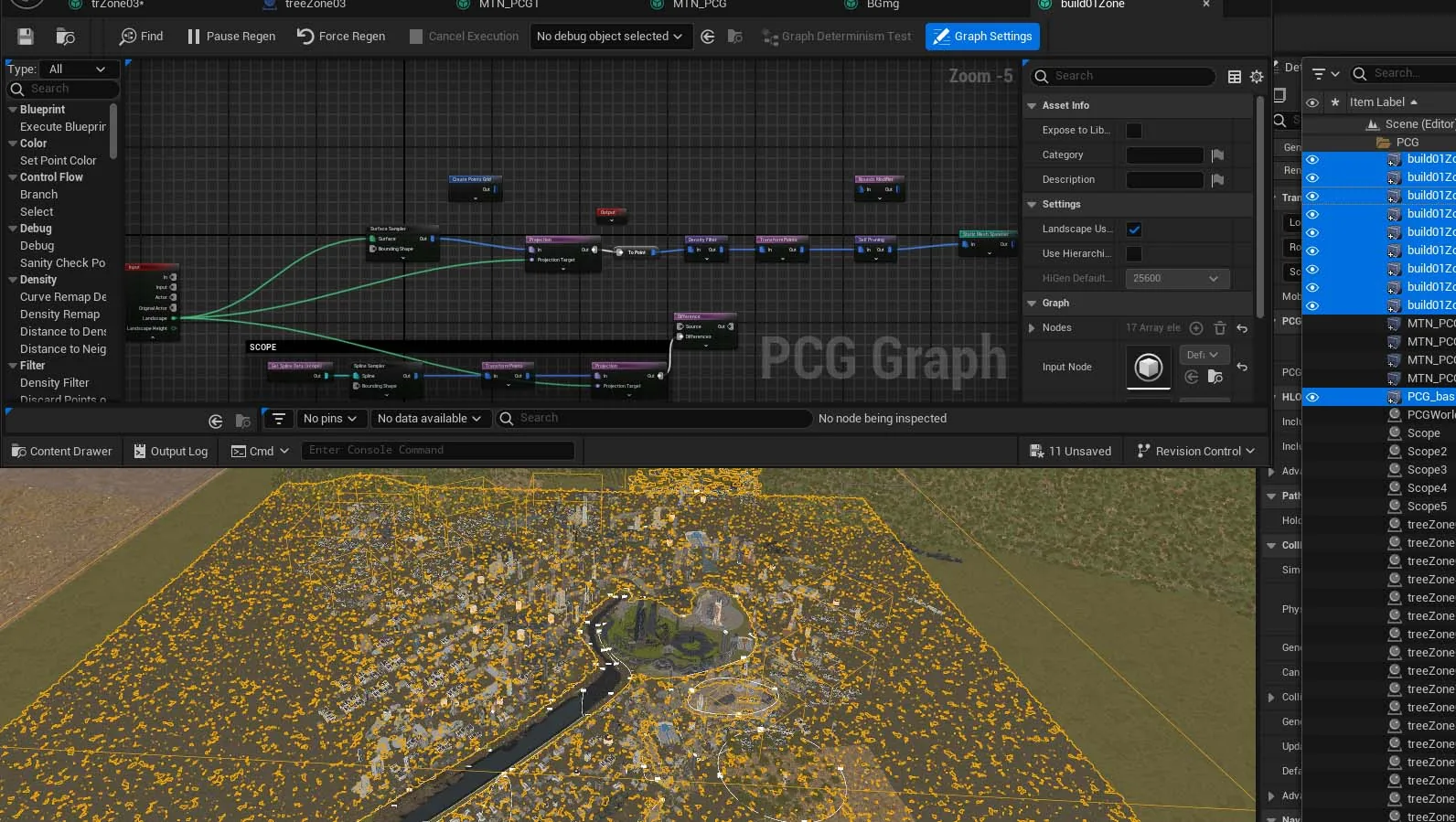Image resolution: width=1456 pixels, height=822 pixels.
Task: Click the console command input field
Action: 439,450
